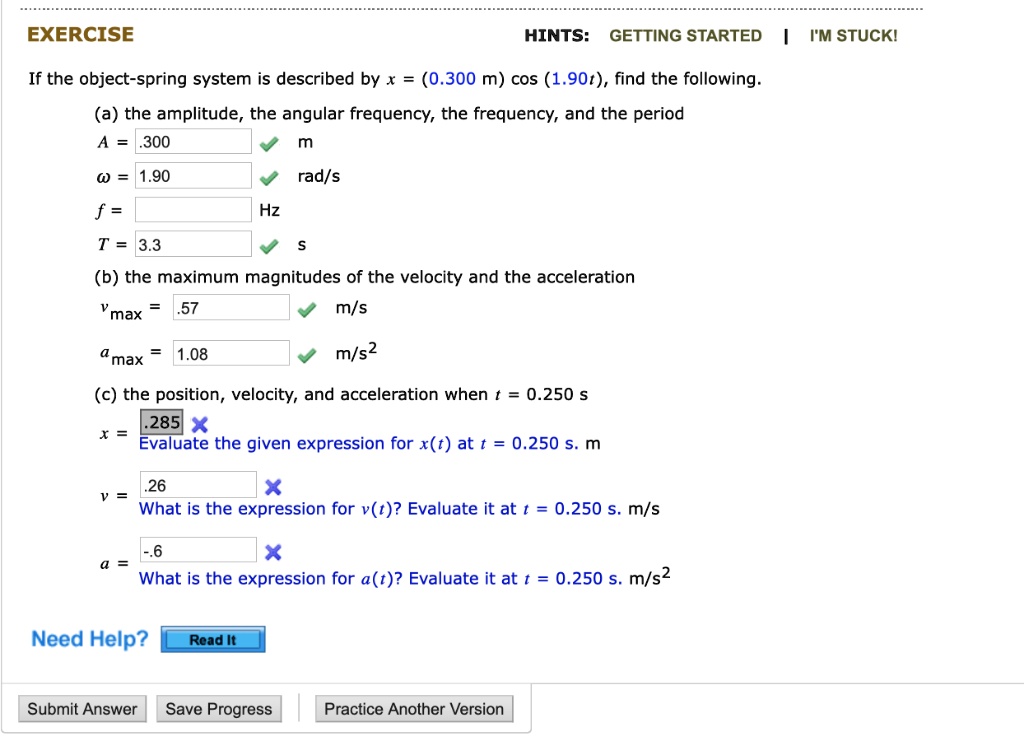Click the hint Evaluate the given expression for x(t)
Screen dimensions: 1024x741
click(369, 443)
